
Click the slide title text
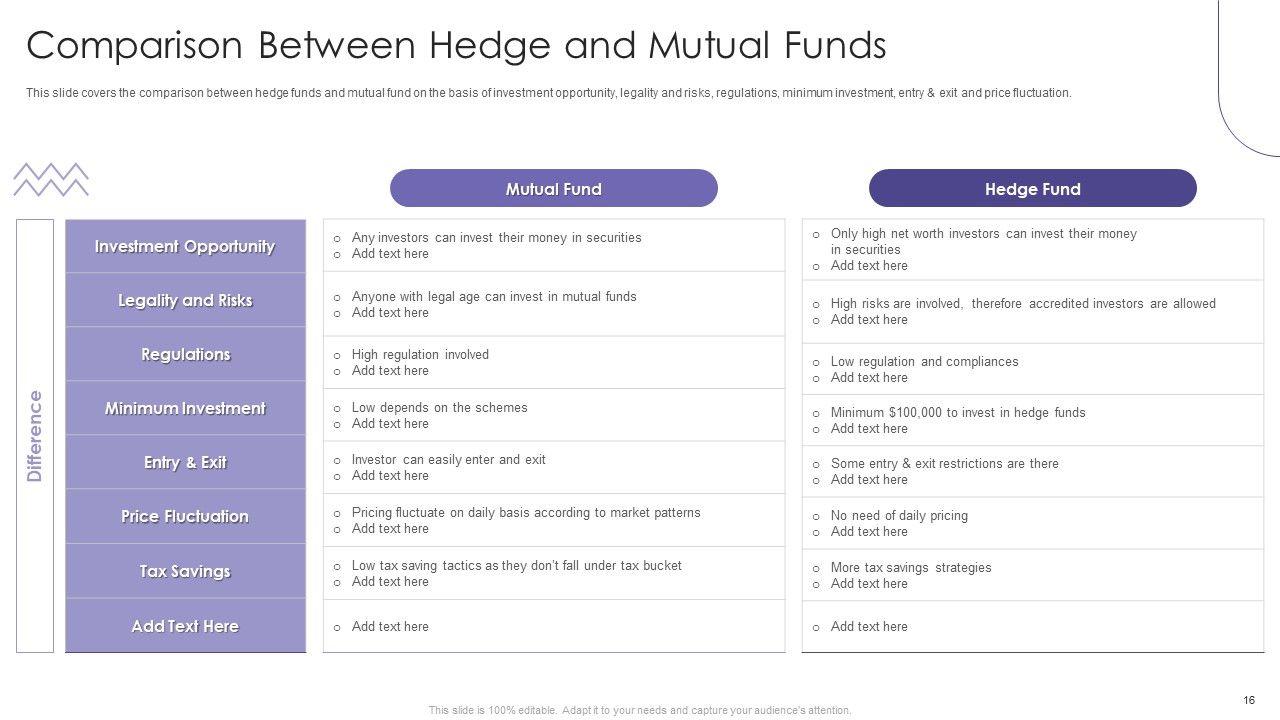[x=456, y=46]
